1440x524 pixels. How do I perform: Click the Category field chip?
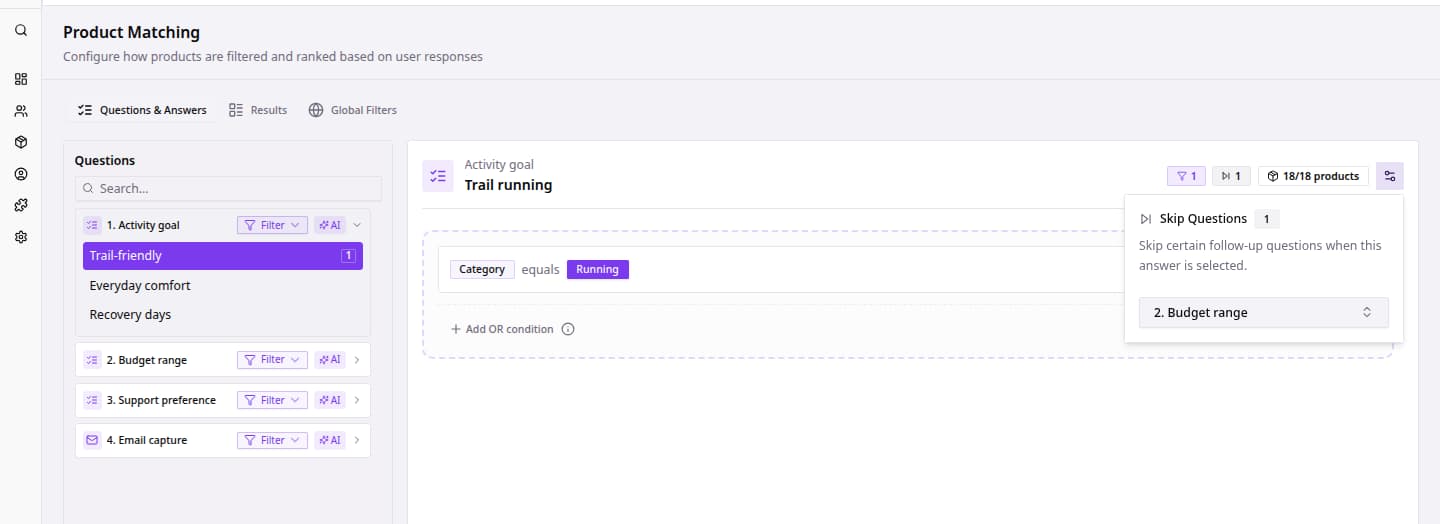pyautogui.click(x=482, y=269)
